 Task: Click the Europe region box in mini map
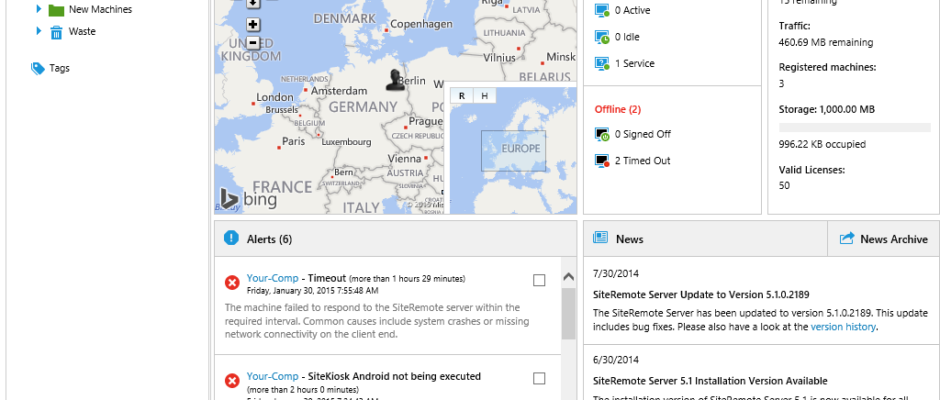point(513,151)
